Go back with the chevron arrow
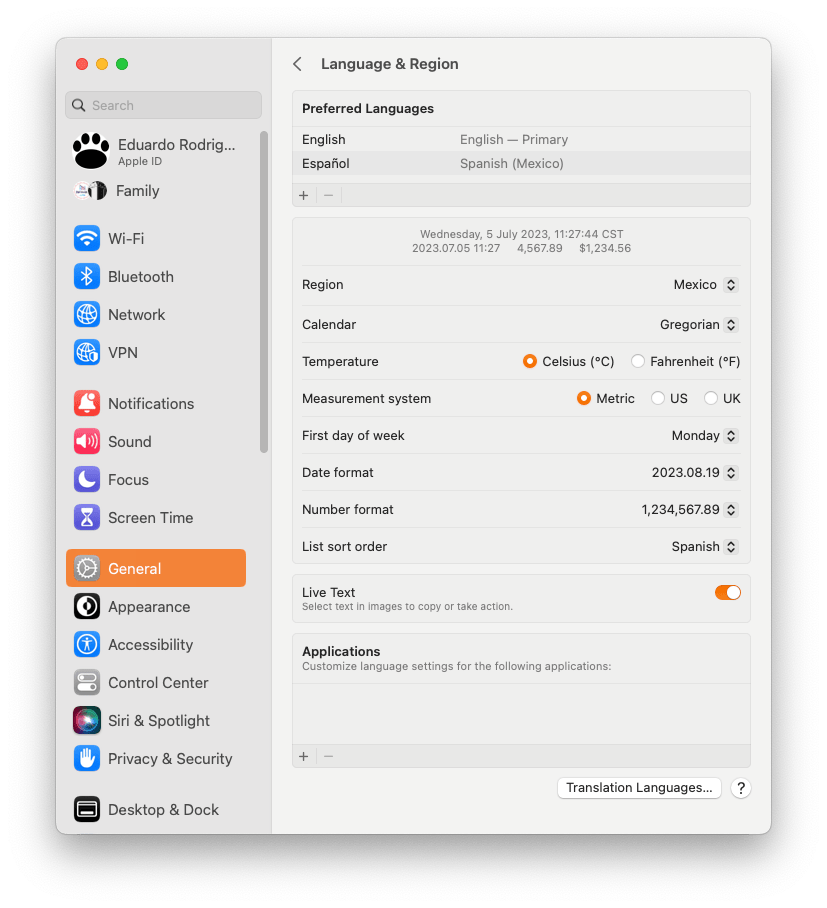 298,64
